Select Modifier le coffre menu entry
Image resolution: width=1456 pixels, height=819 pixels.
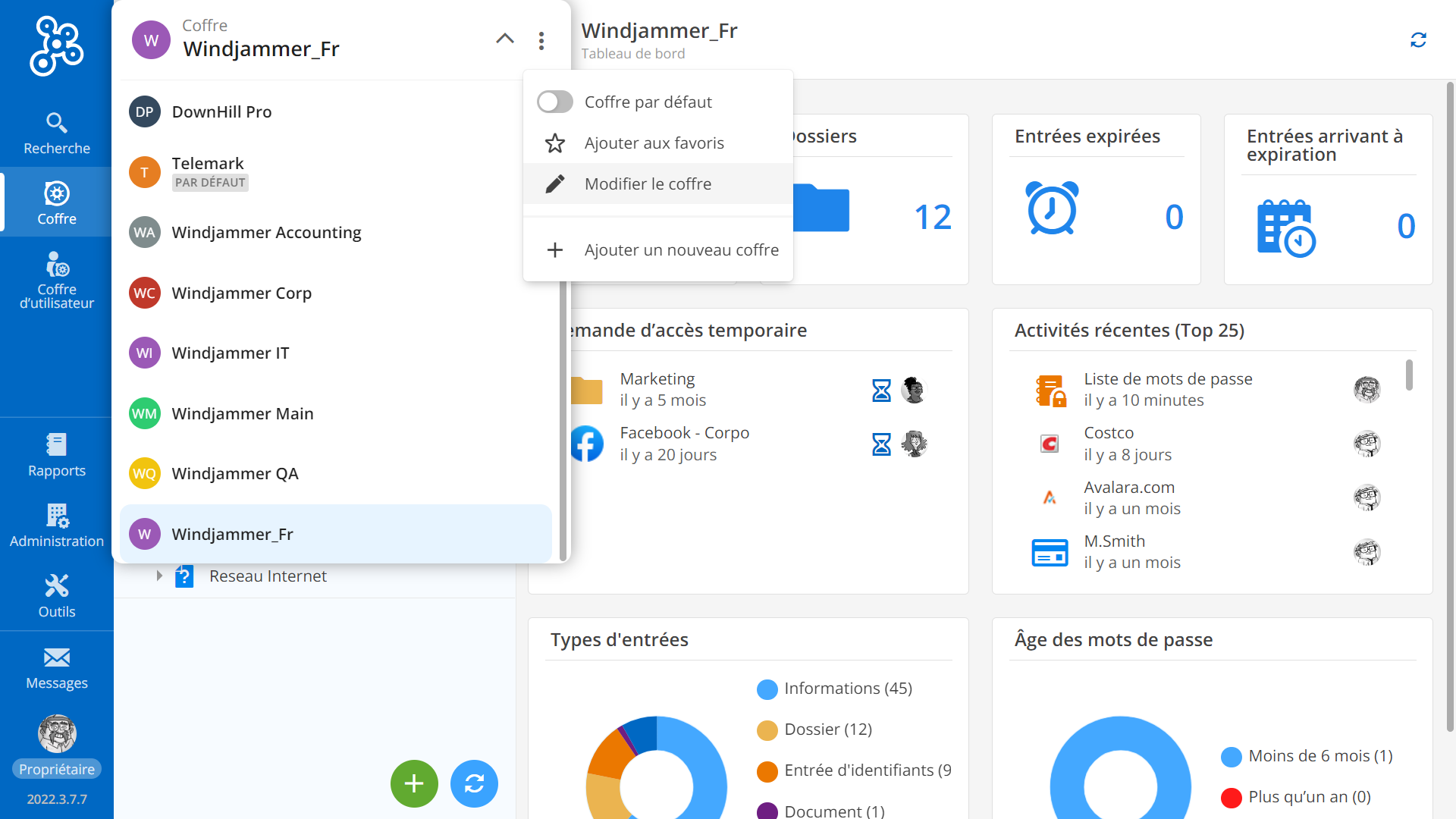[x=648, y=184]
